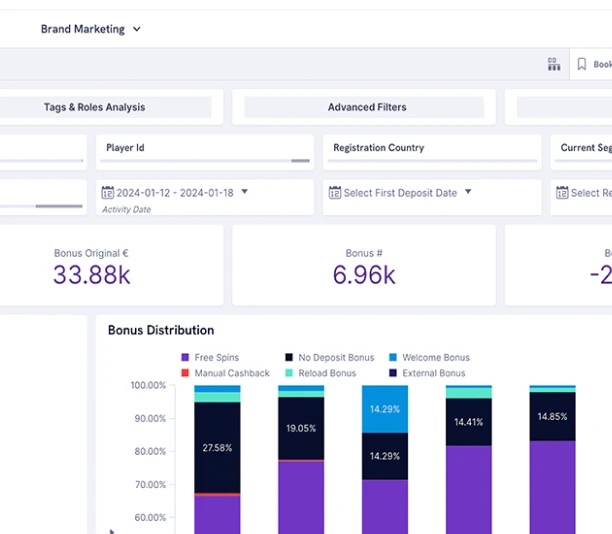This screenshot has width=612, height=534.
Task: Click the dashboard grid layout icon
Action: tap(553, 64)
